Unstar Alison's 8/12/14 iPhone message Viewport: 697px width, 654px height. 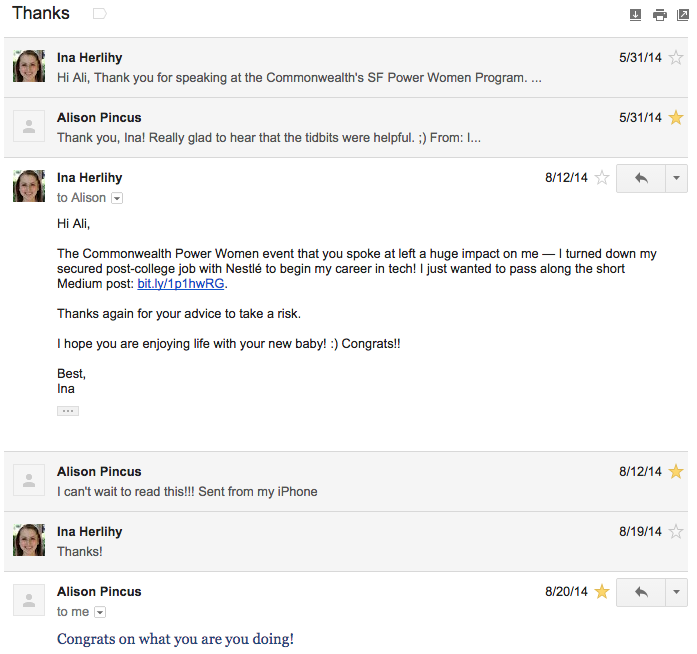677,472
